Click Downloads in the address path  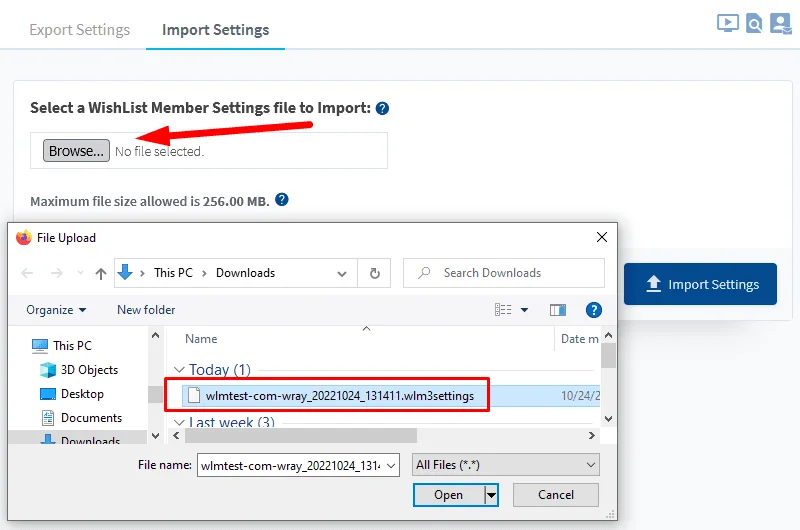[x=245, y=273]
